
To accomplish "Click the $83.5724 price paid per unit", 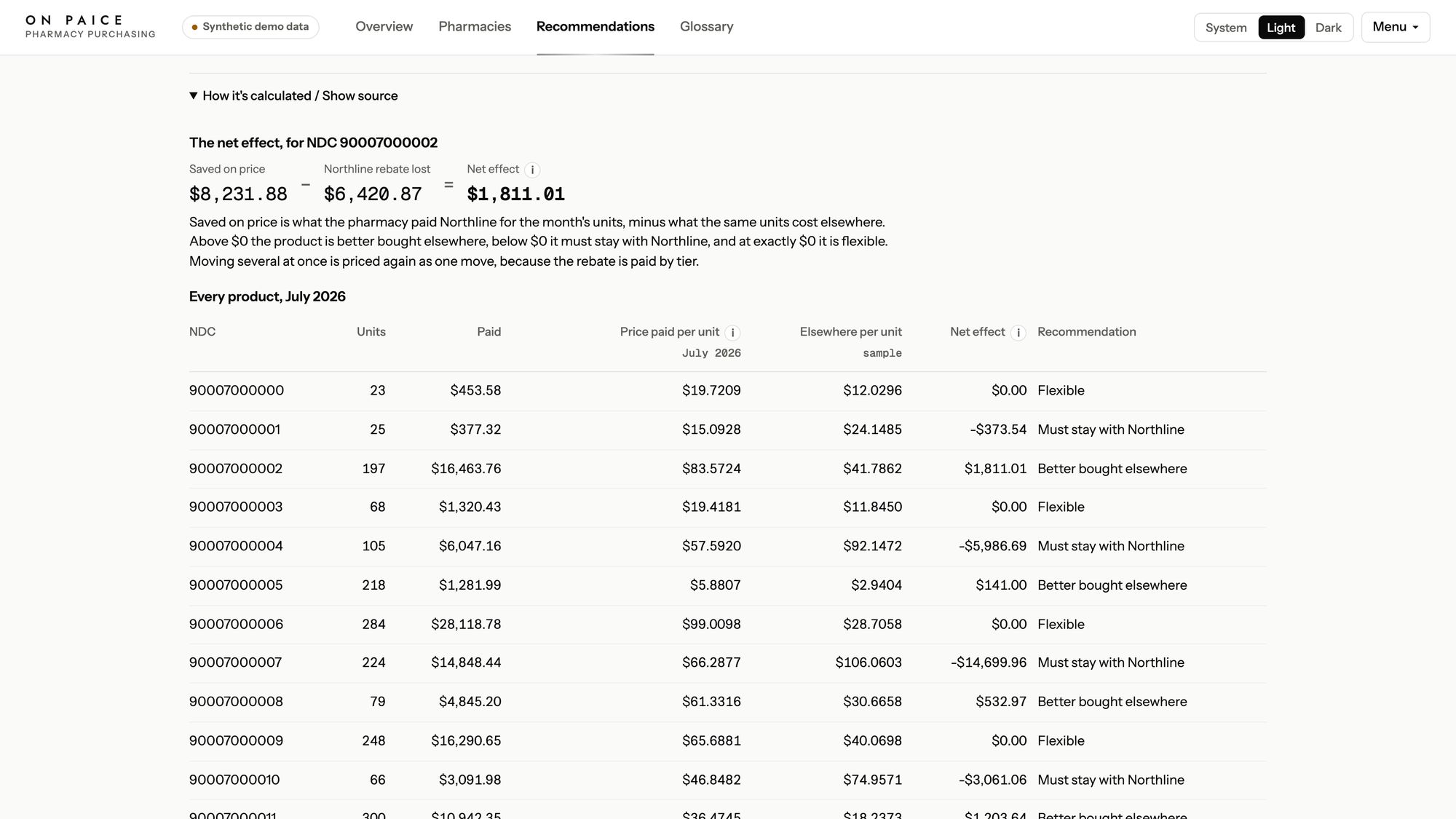I will (x=711, y=469).
